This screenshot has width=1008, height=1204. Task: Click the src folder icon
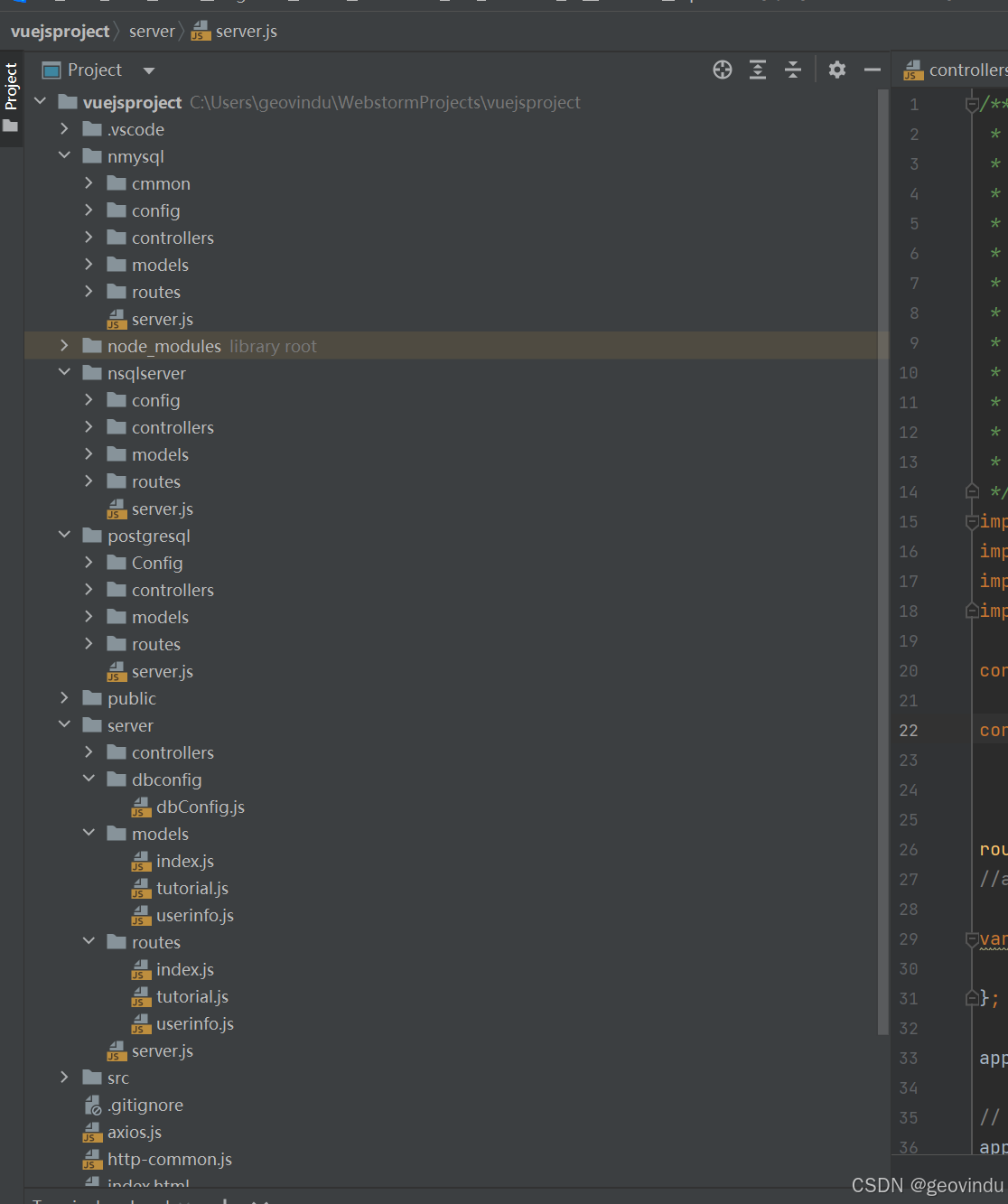click(92, 1077)
